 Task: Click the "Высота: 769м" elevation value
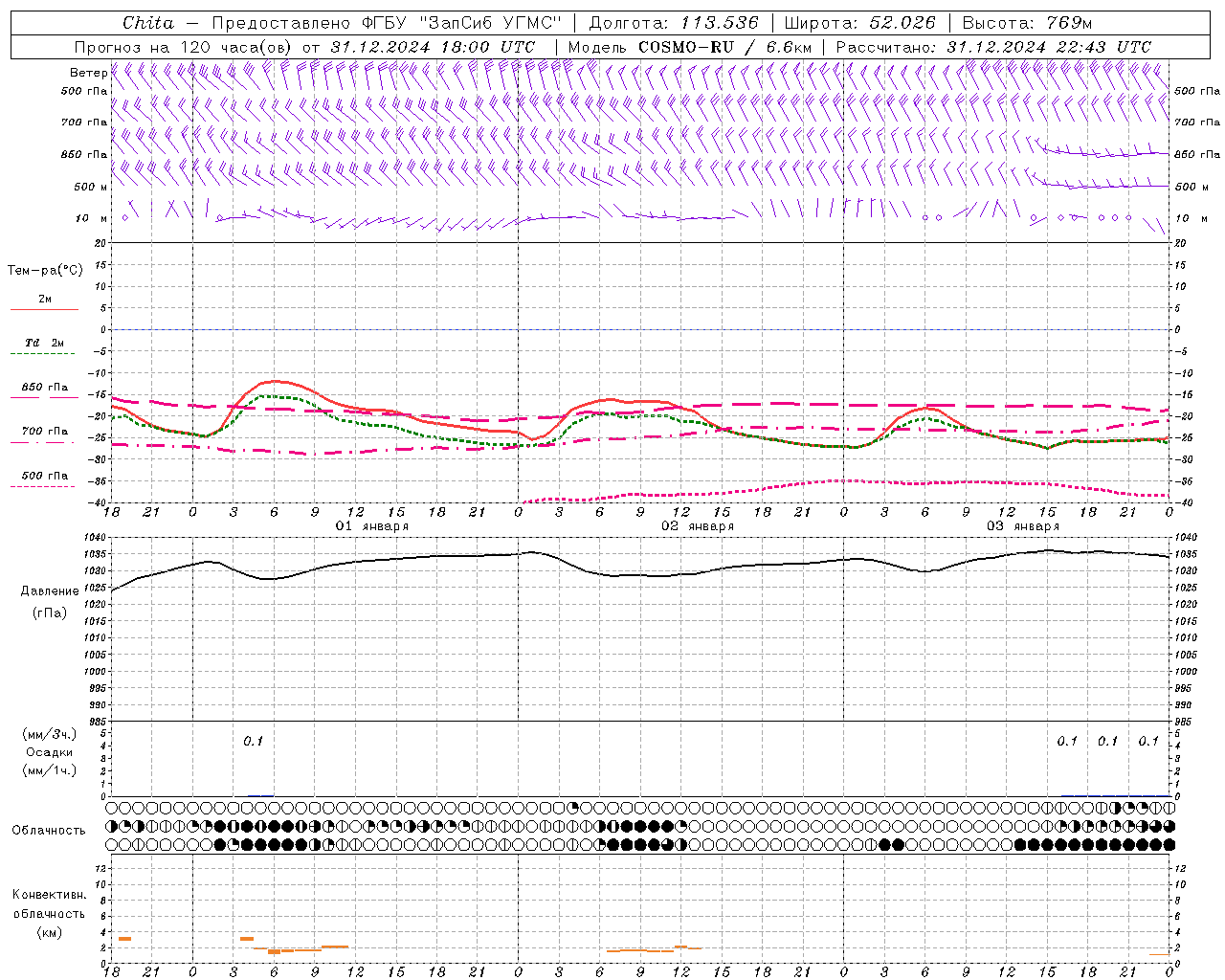pos(1027,23)
